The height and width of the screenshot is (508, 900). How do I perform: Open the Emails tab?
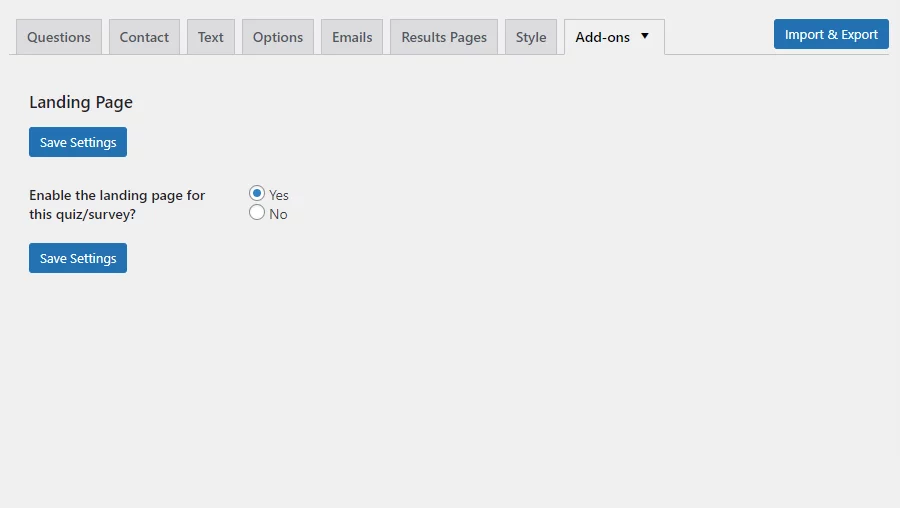point(352,37)
